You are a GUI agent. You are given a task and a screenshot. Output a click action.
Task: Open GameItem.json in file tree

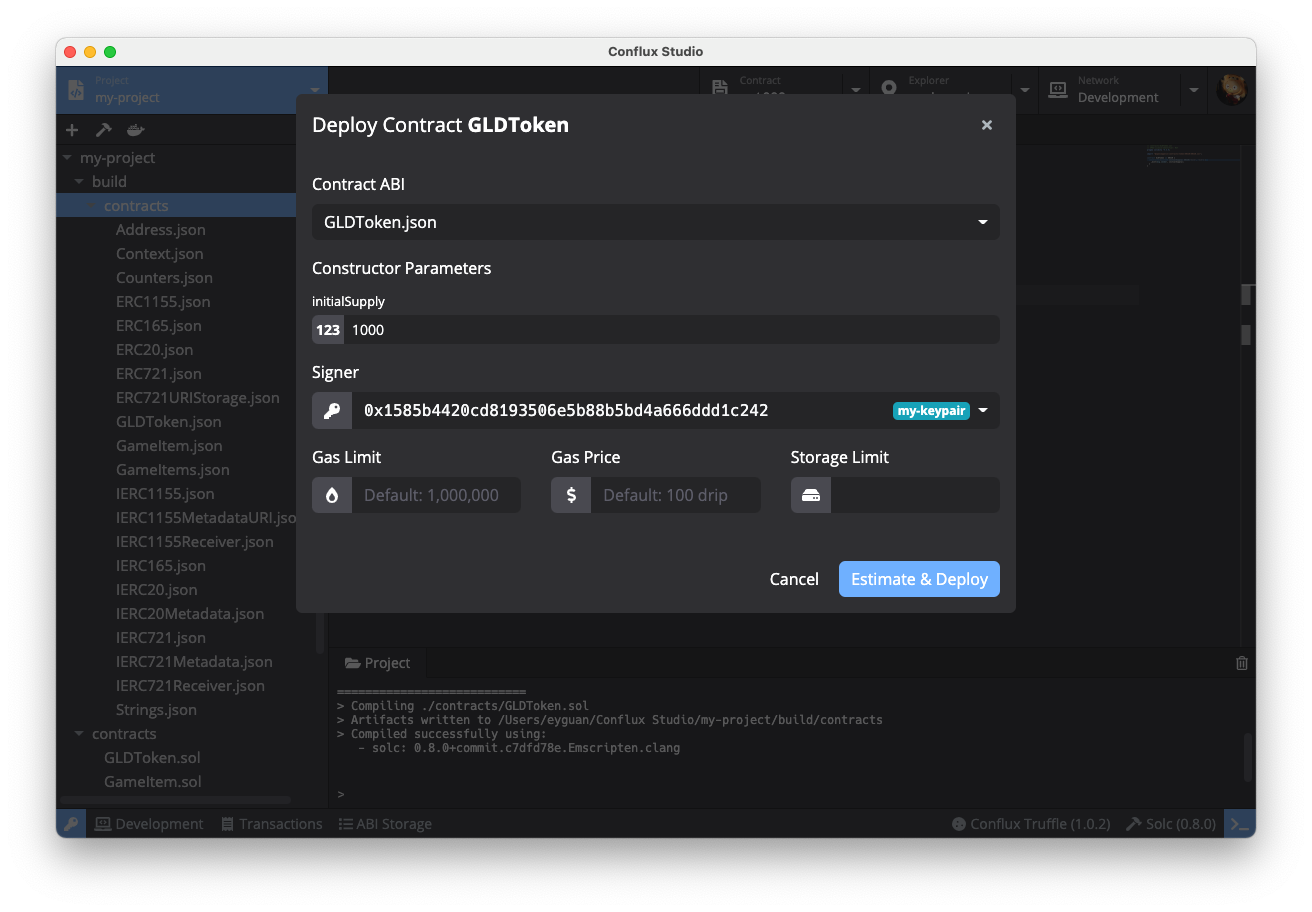(x=169, y=446)
